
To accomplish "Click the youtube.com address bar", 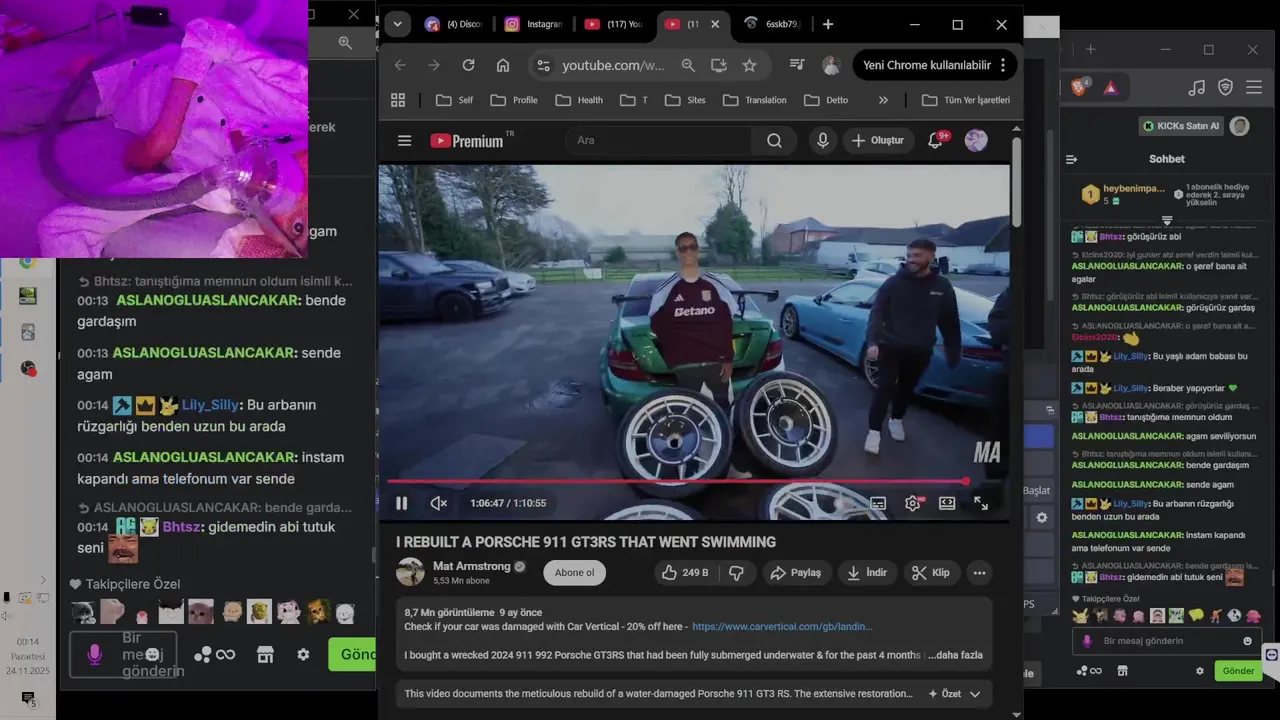I will click(x=613, y=65).
